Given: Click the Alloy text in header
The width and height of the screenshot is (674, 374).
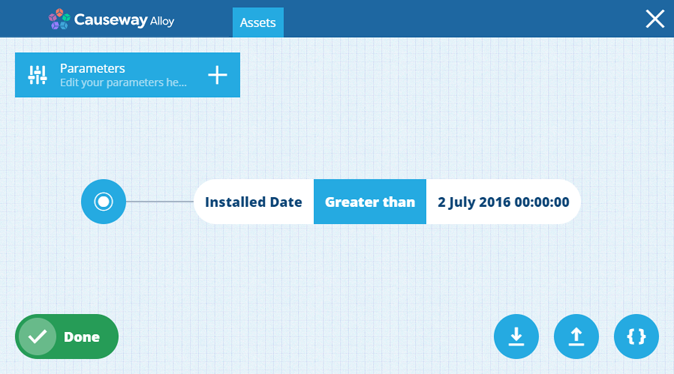Looking at the screenshot, I should 162,21.
